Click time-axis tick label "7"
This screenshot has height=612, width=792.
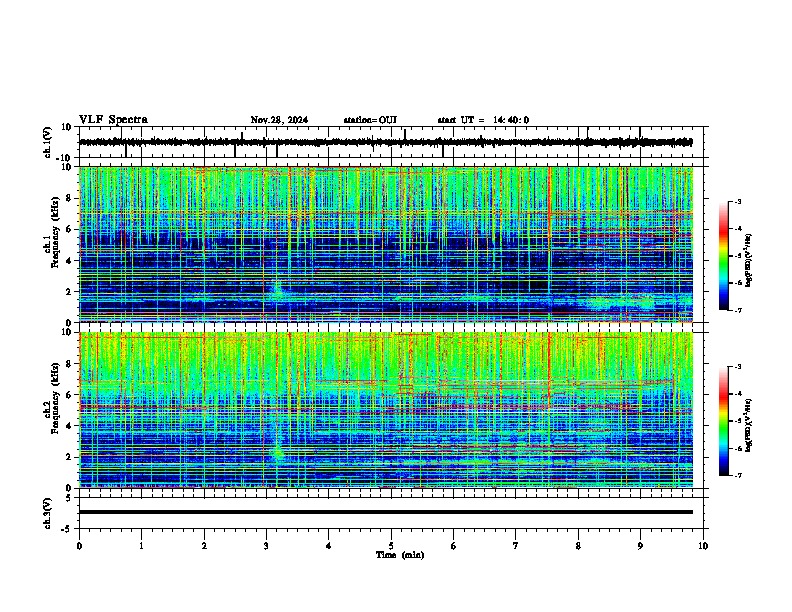(516, 546)
